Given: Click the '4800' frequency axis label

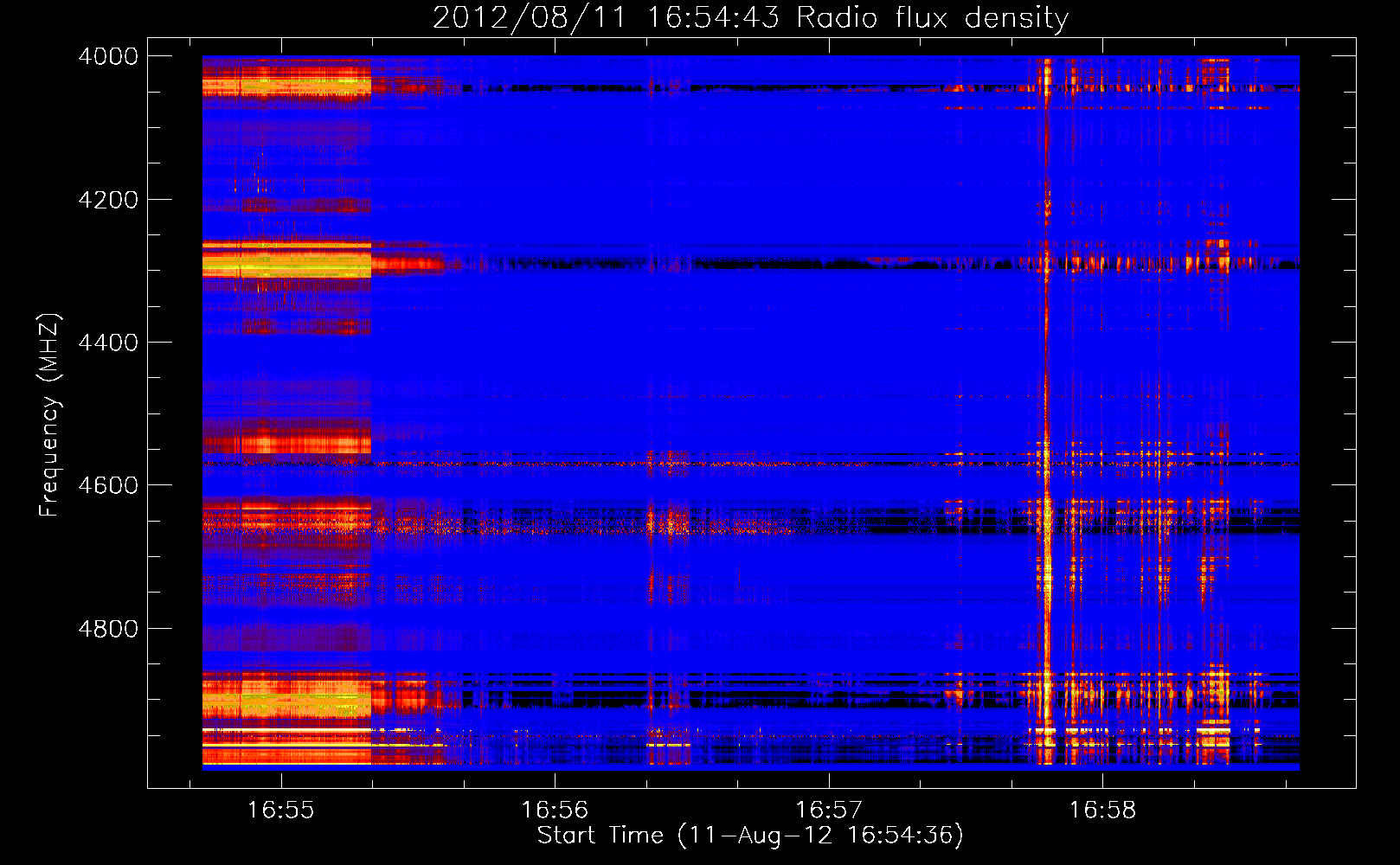Looking at the screenshot, I should coord(108,629).
